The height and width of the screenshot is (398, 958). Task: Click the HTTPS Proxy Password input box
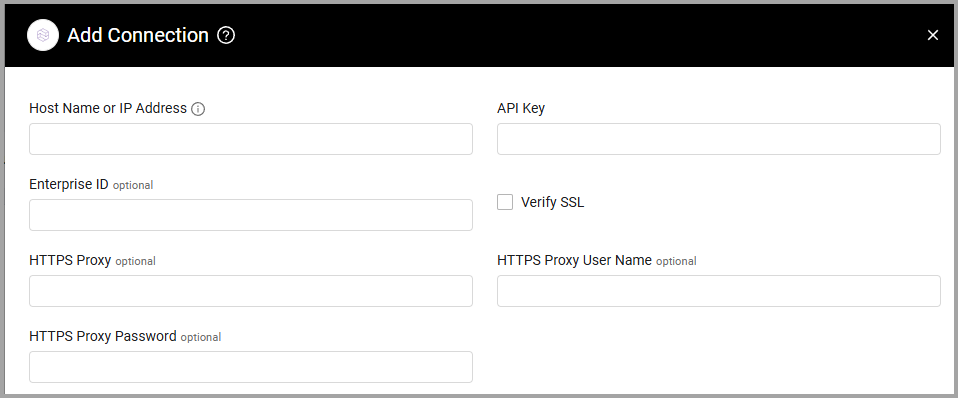point(250,367)
